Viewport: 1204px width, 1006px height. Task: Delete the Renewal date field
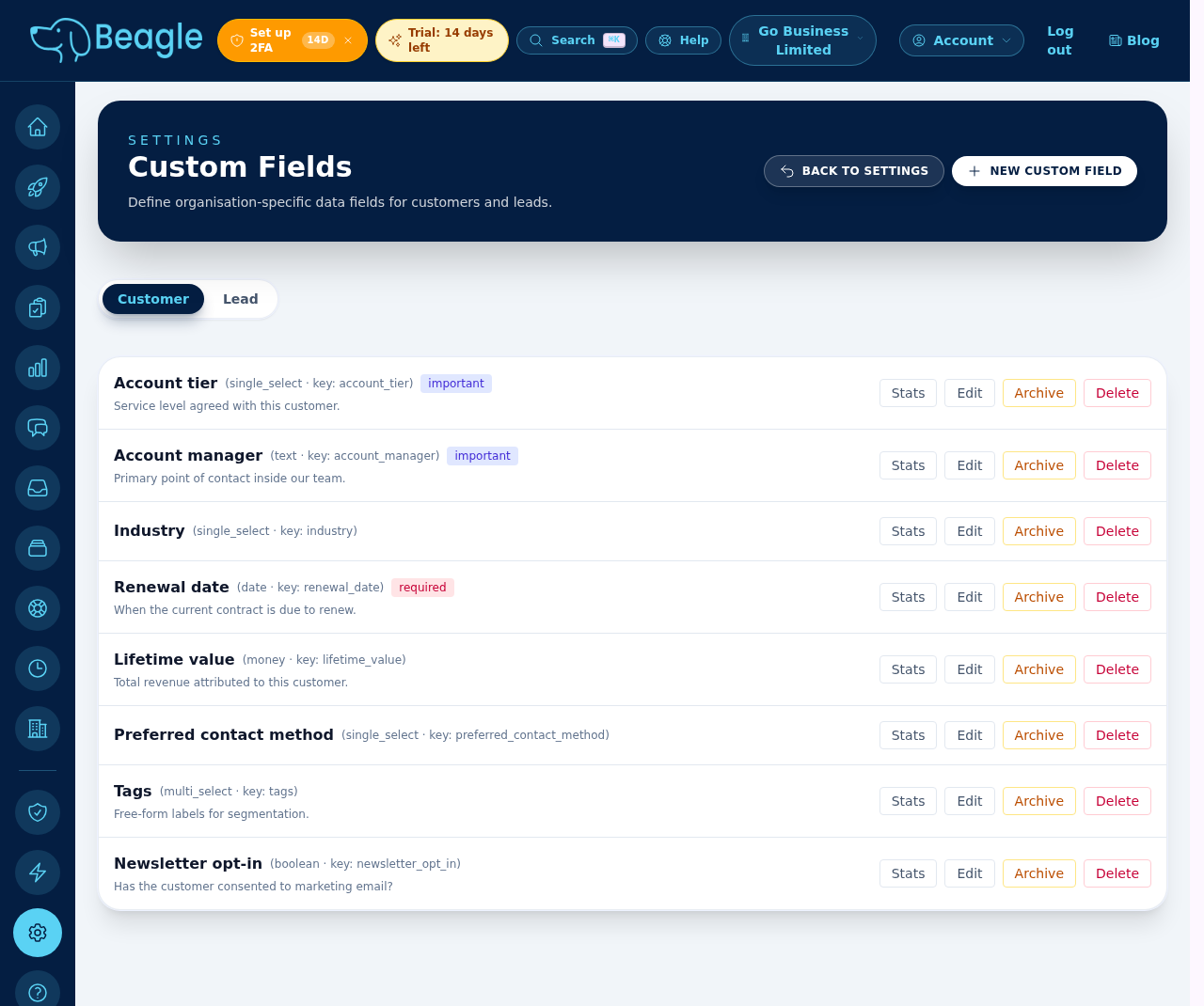coord(1117,597)
